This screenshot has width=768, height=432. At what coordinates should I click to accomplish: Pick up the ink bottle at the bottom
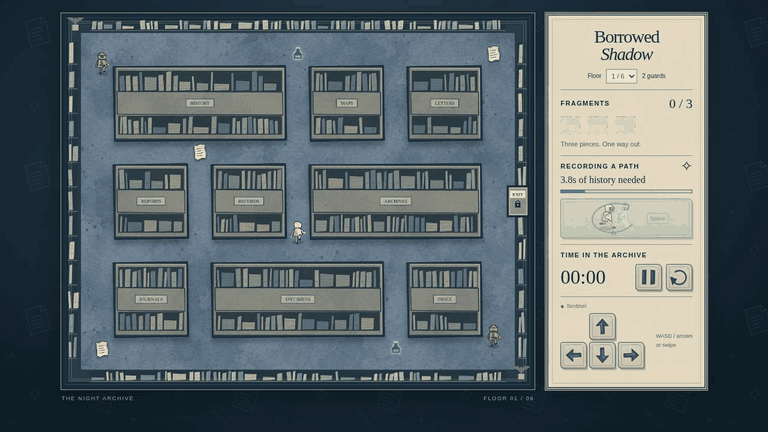[x=396, y=348]
